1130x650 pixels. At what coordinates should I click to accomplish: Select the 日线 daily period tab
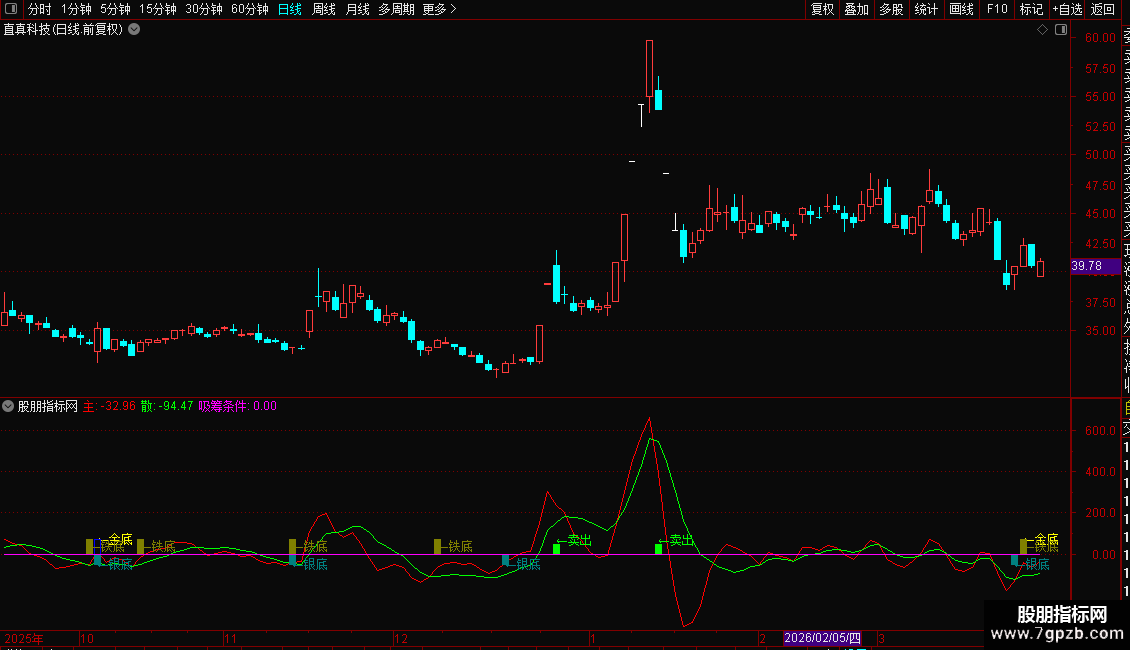290,9
